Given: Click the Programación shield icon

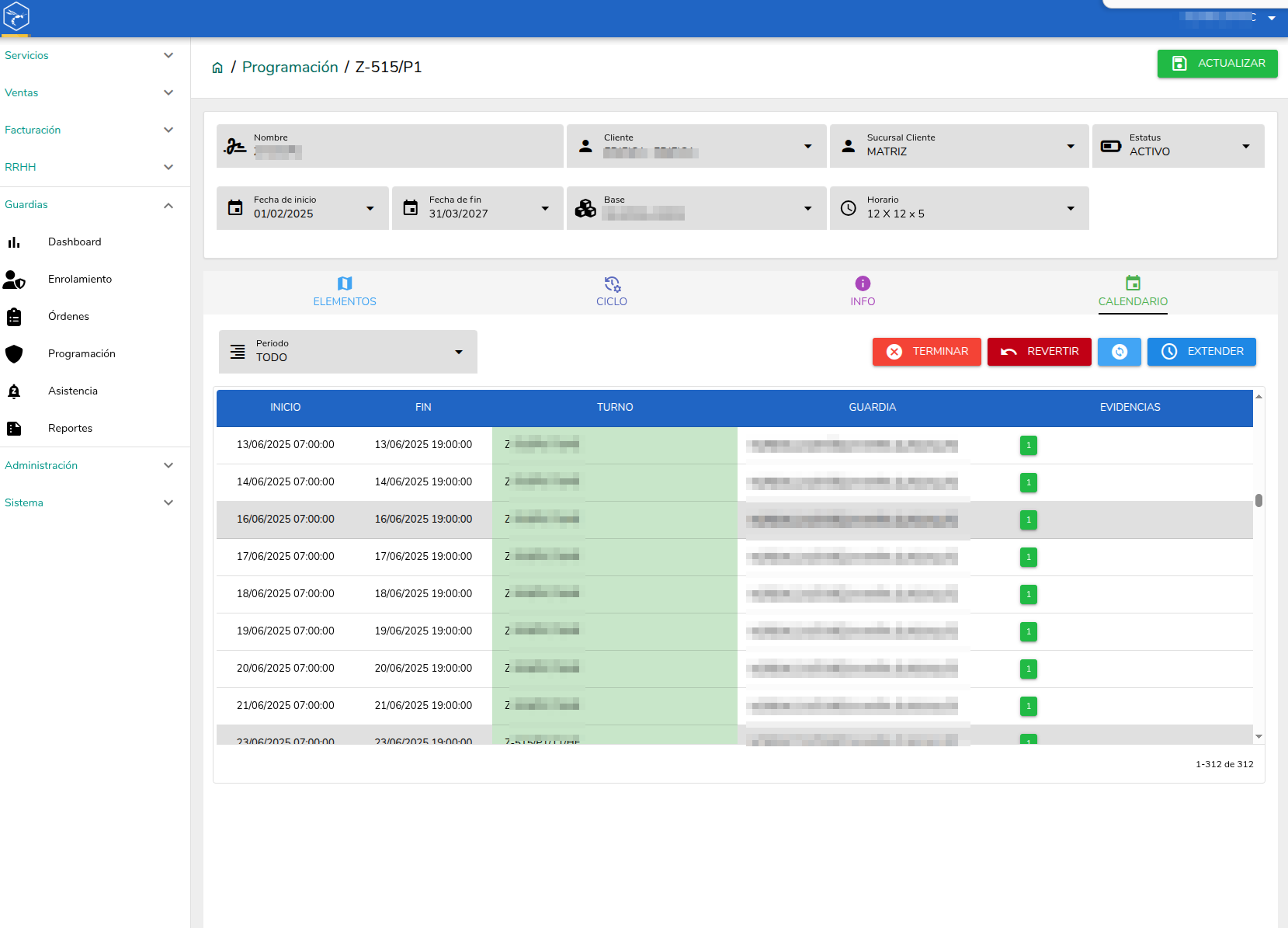Looking at the screenshot, I should 14,354.
